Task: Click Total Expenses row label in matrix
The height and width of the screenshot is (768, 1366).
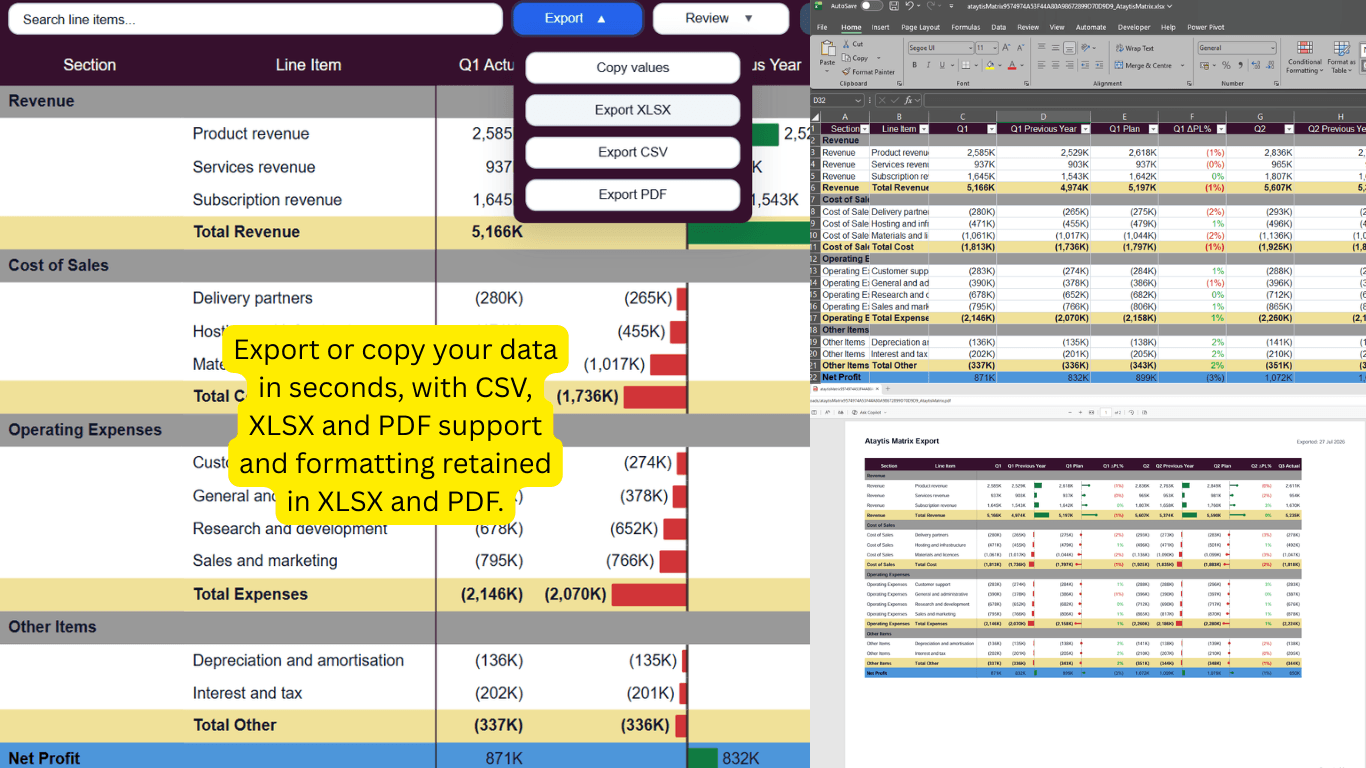Action: (x=250, y=594)
